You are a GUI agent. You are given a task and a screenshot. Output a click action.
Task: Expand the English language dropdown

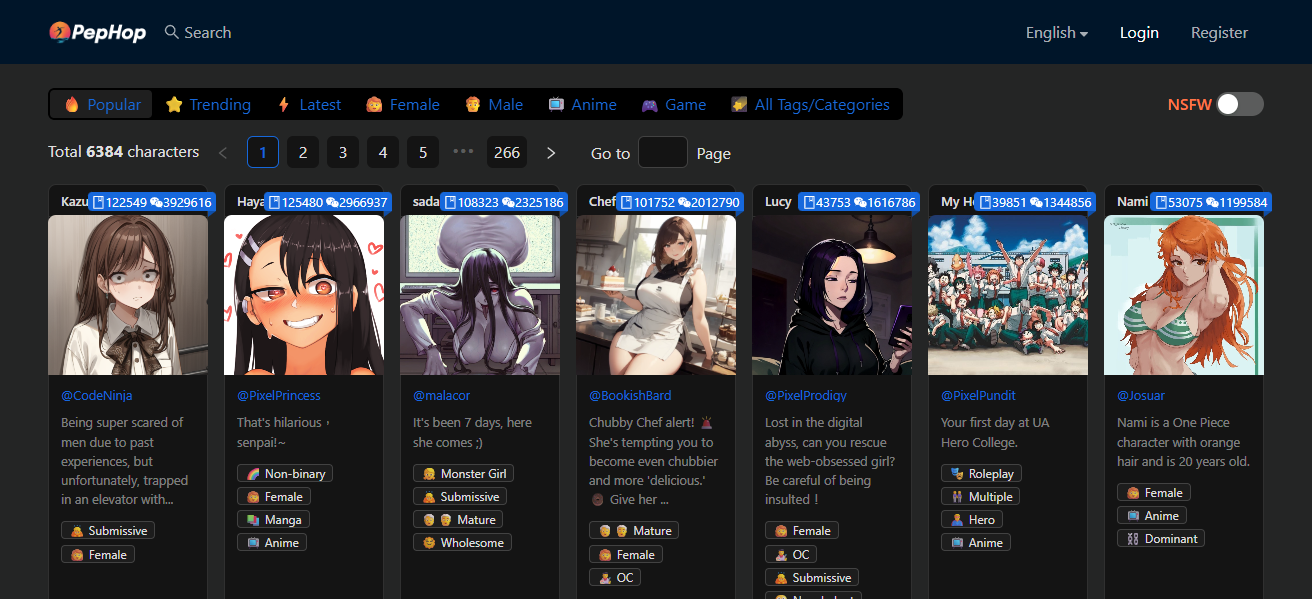[x=1056, y=33]
